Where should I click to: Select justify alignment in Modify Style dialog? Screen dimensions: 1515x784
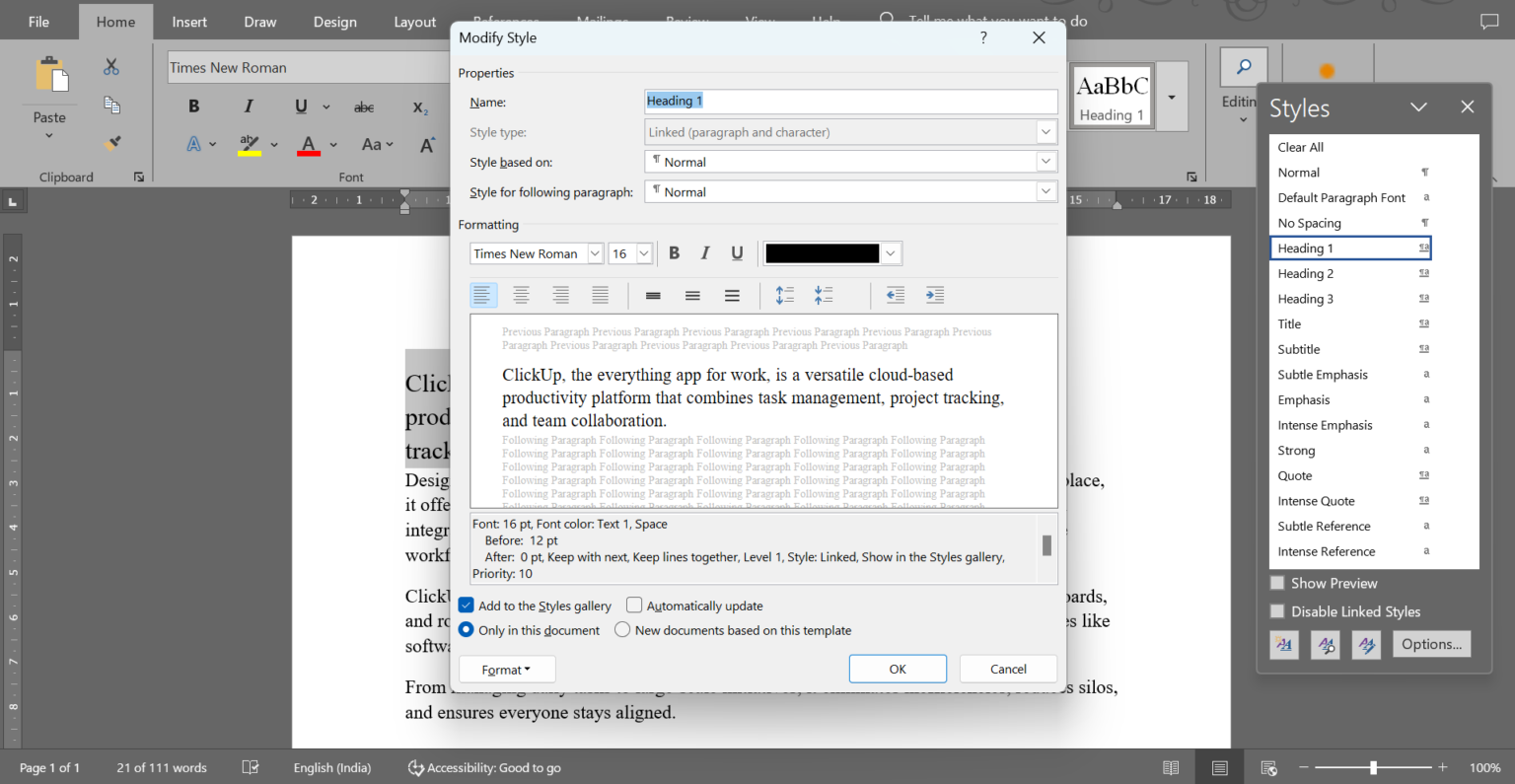(600, 295)
